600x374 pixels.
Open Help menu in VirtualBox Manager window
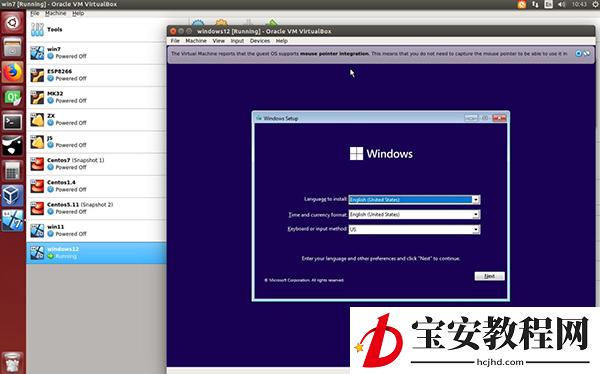78,13
